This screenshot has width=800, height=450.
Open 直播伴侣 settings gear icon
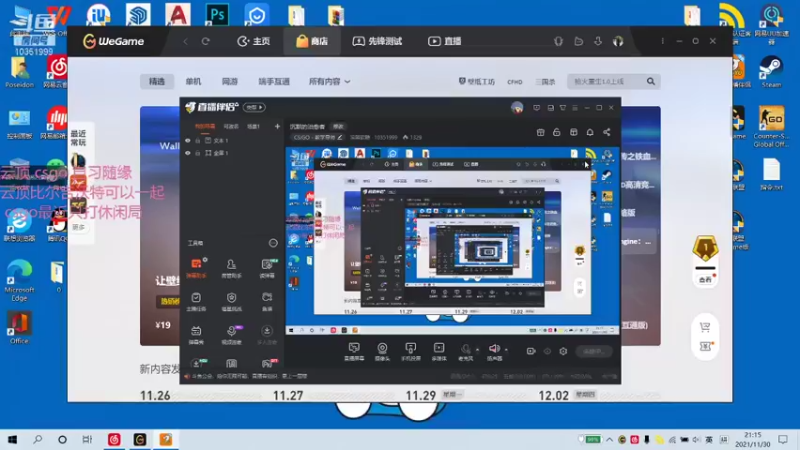(x=563, y=351)
